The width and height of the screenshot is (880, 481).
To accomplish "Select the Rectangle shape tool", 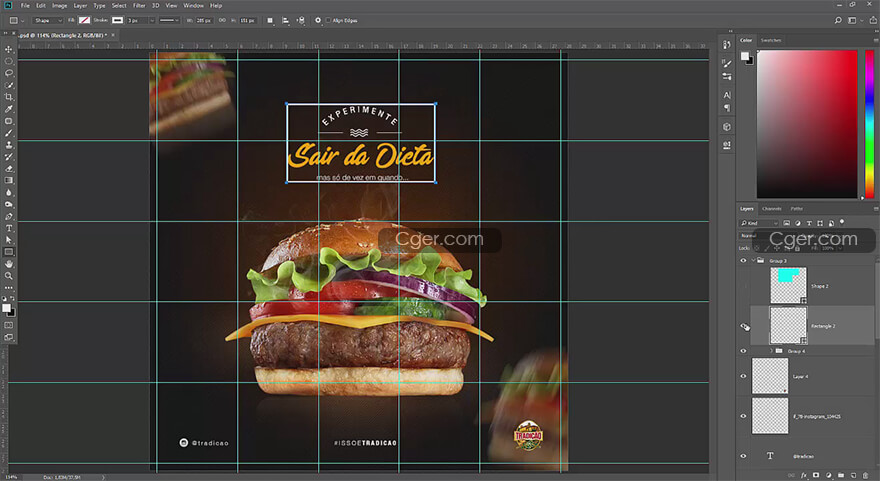I will [x=8, y=252].
